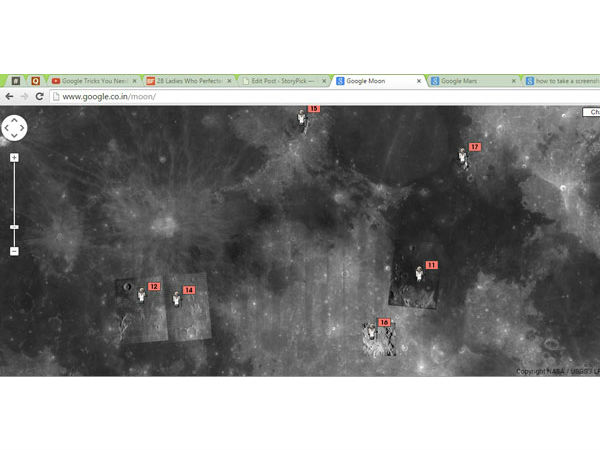The height and width of the screenshot is (450, 600).
Task: Switch to the 28 Ladies Who Perfected tab
Action: 186,80
